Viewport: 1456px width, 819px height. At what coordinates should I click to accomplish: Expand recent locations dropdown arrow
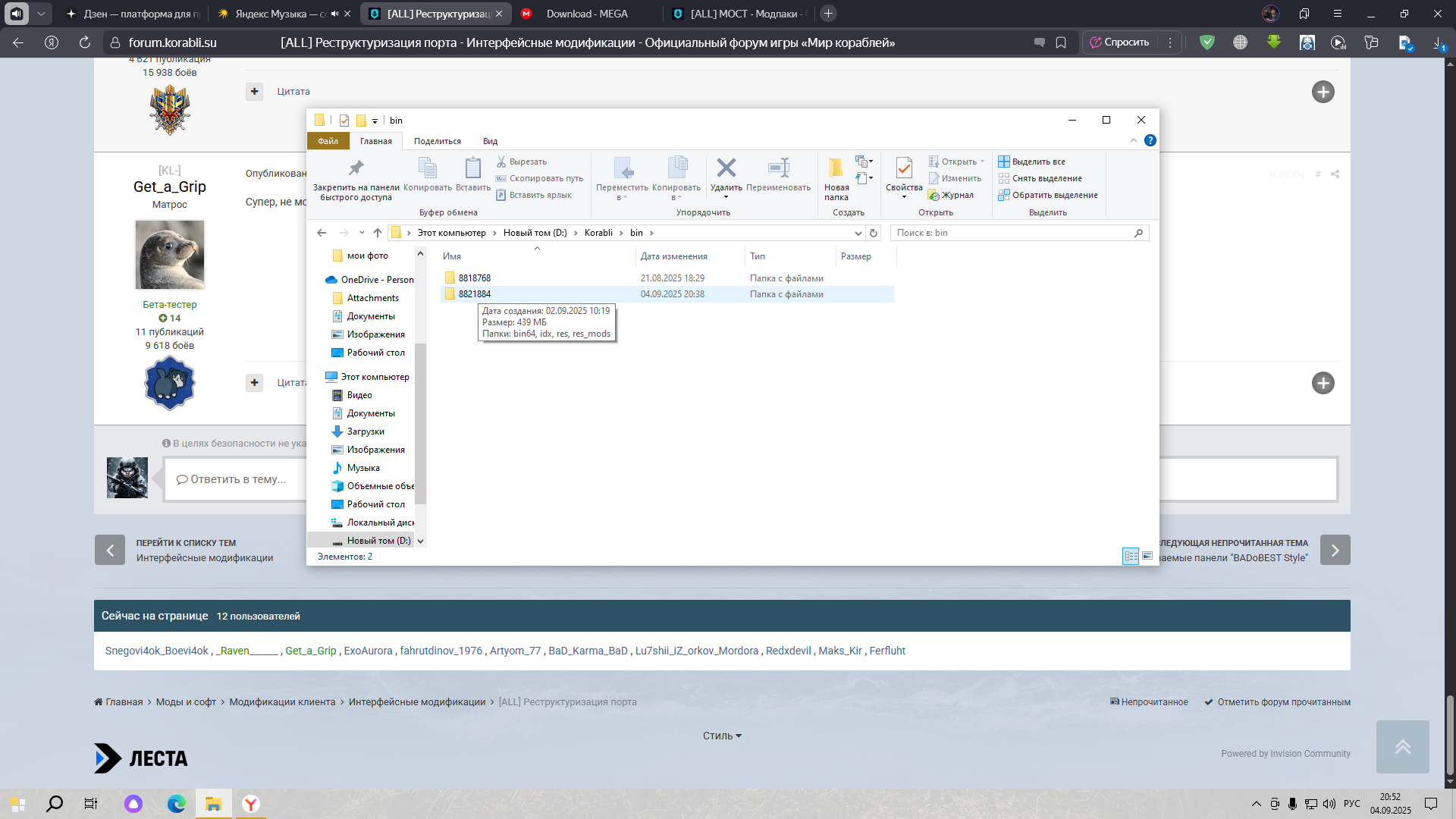point(362,233)
